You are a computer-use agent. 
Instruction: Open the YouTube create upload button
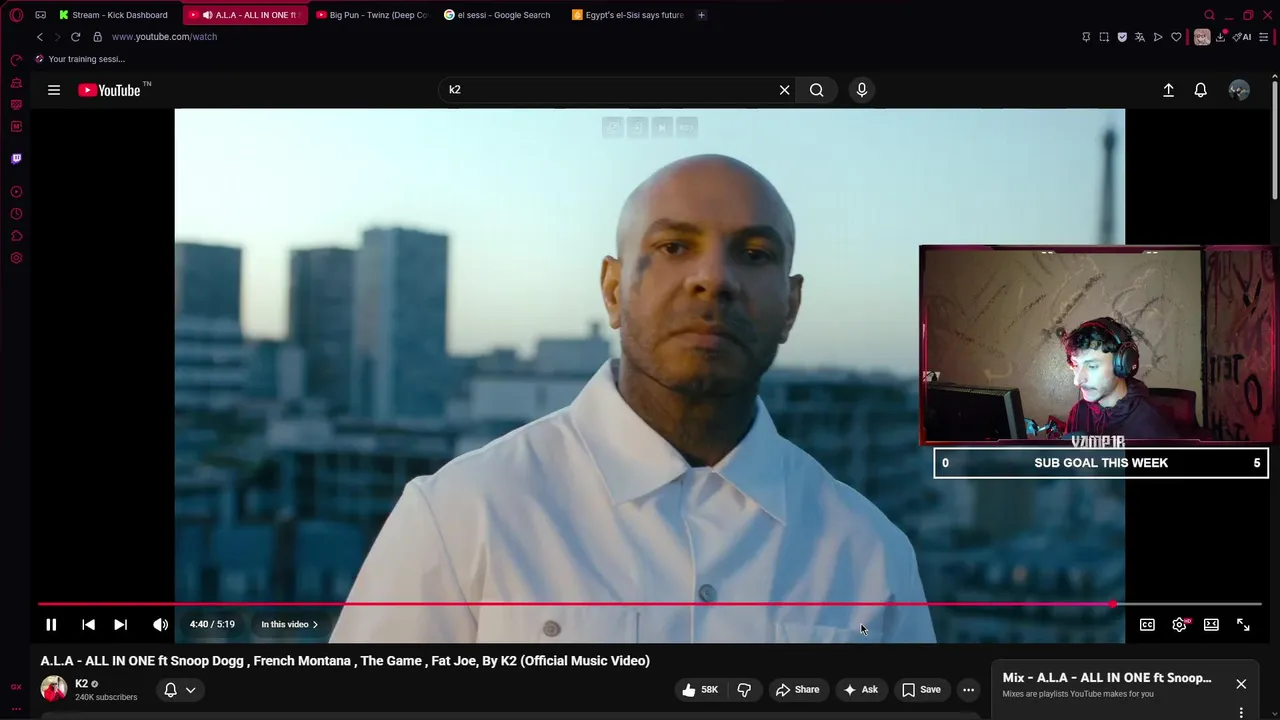point(1168,90)
